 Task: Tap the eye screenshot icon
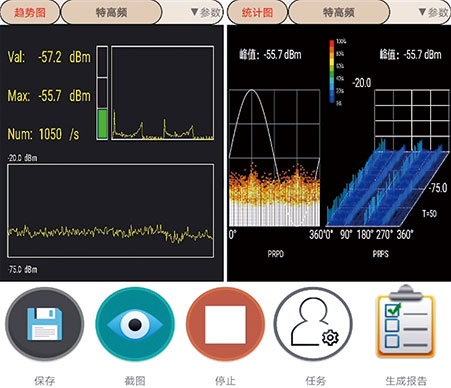[x=135, y=324]
